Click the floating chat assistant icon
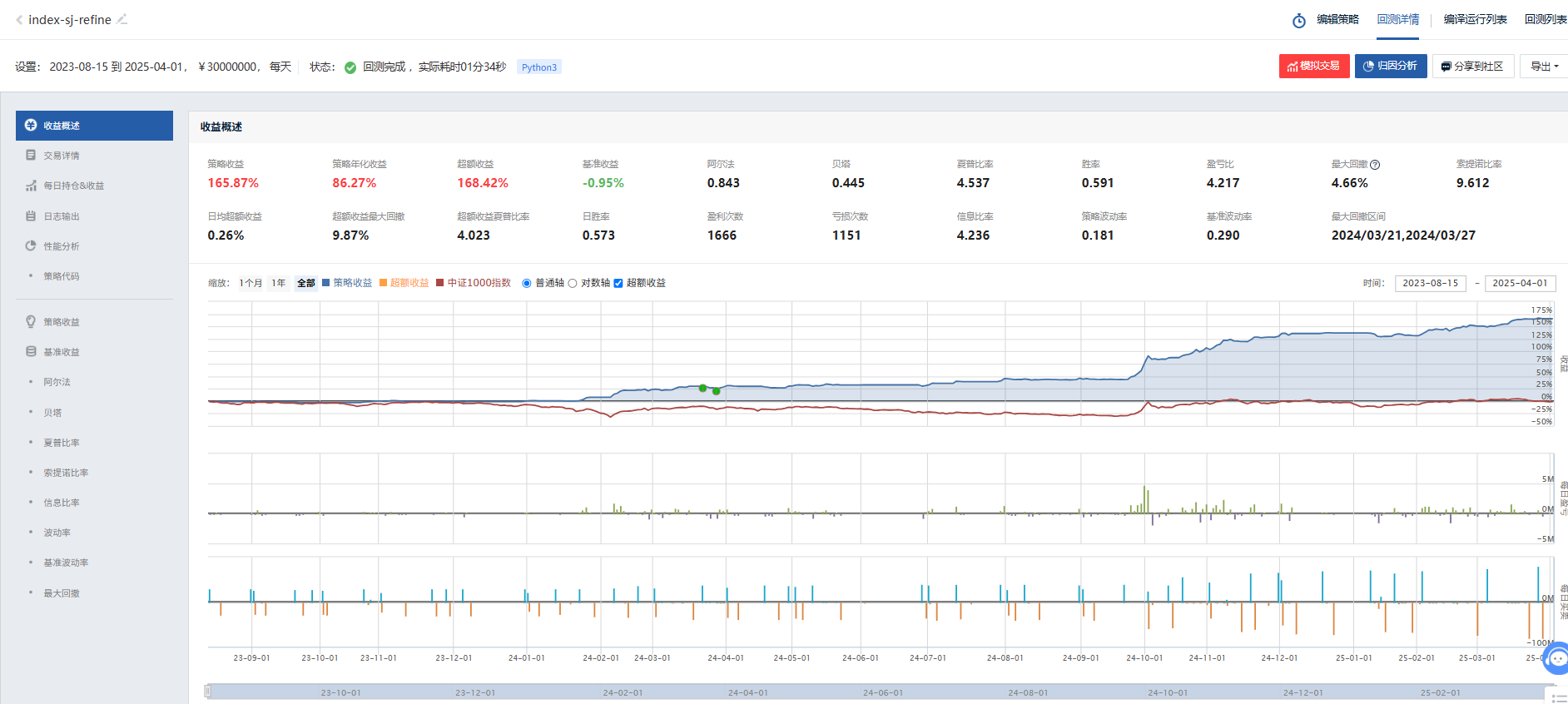 click(1556, 659)
